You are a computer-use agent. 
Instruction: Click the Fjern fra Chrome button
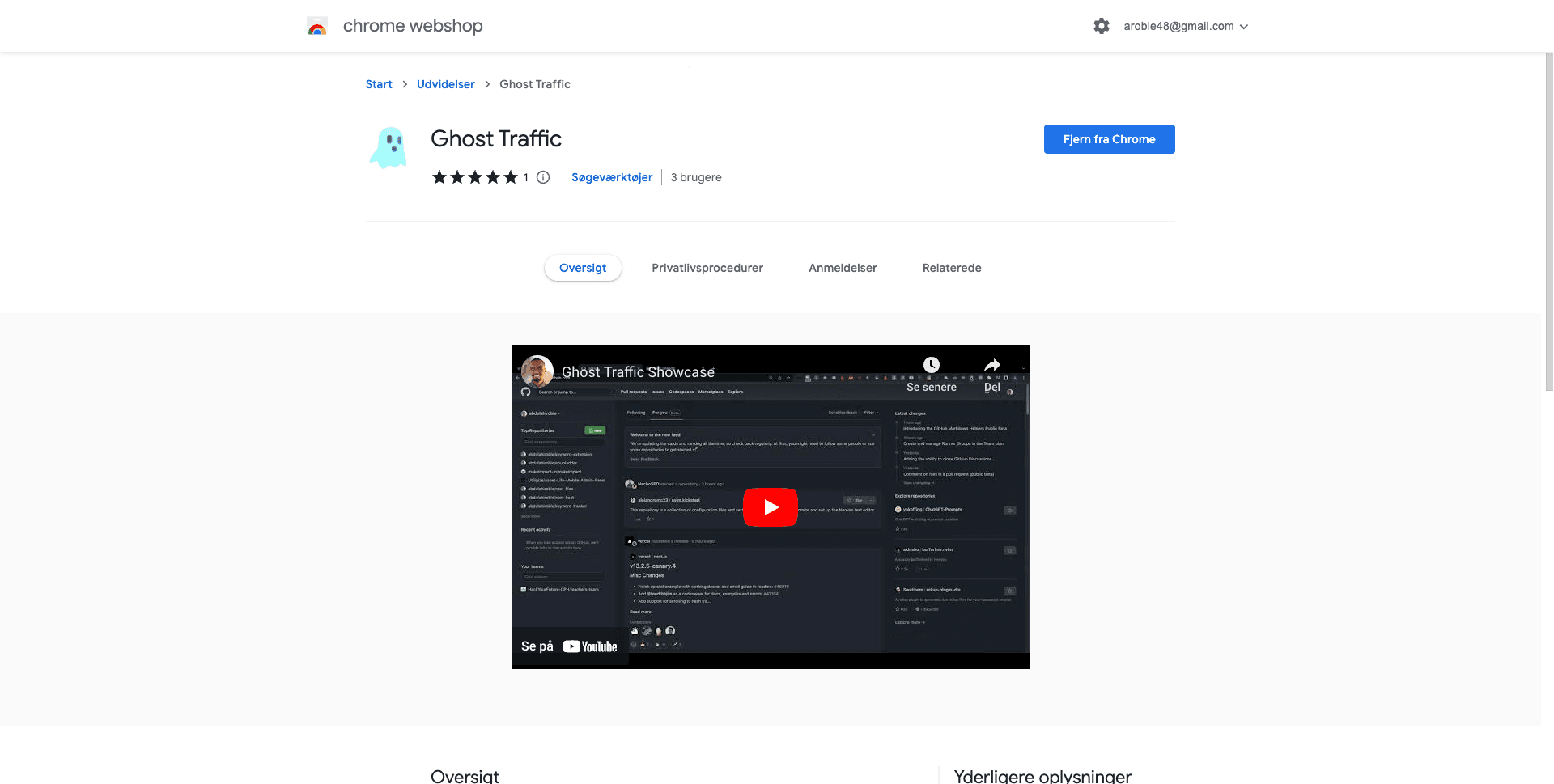(x=1109, y=139)
